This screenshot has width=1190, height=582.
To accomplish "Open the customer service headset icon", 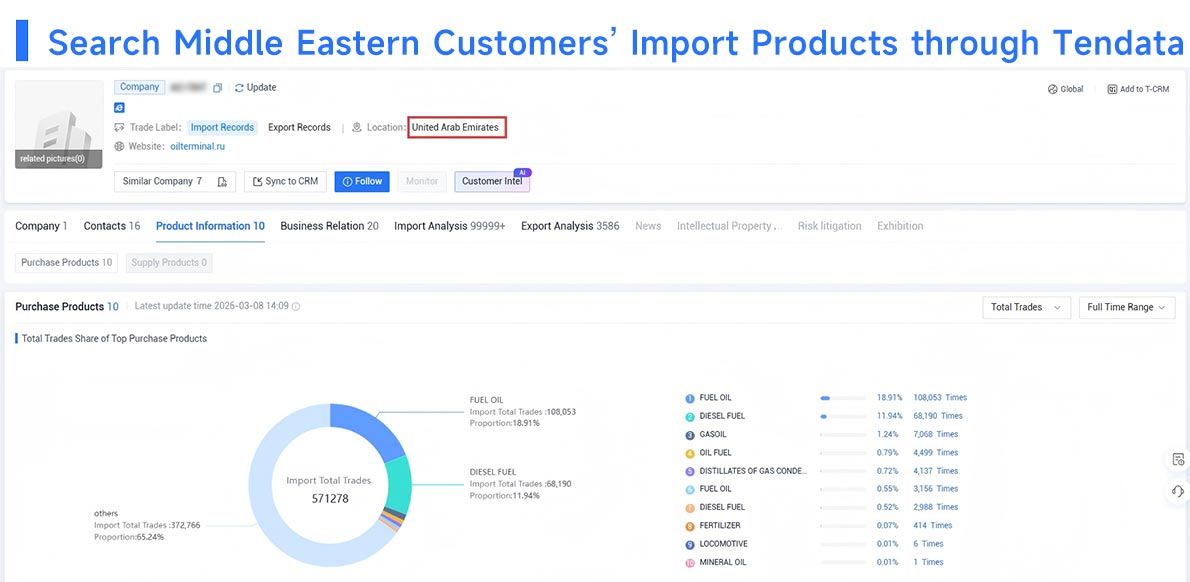I will 1178,491.
